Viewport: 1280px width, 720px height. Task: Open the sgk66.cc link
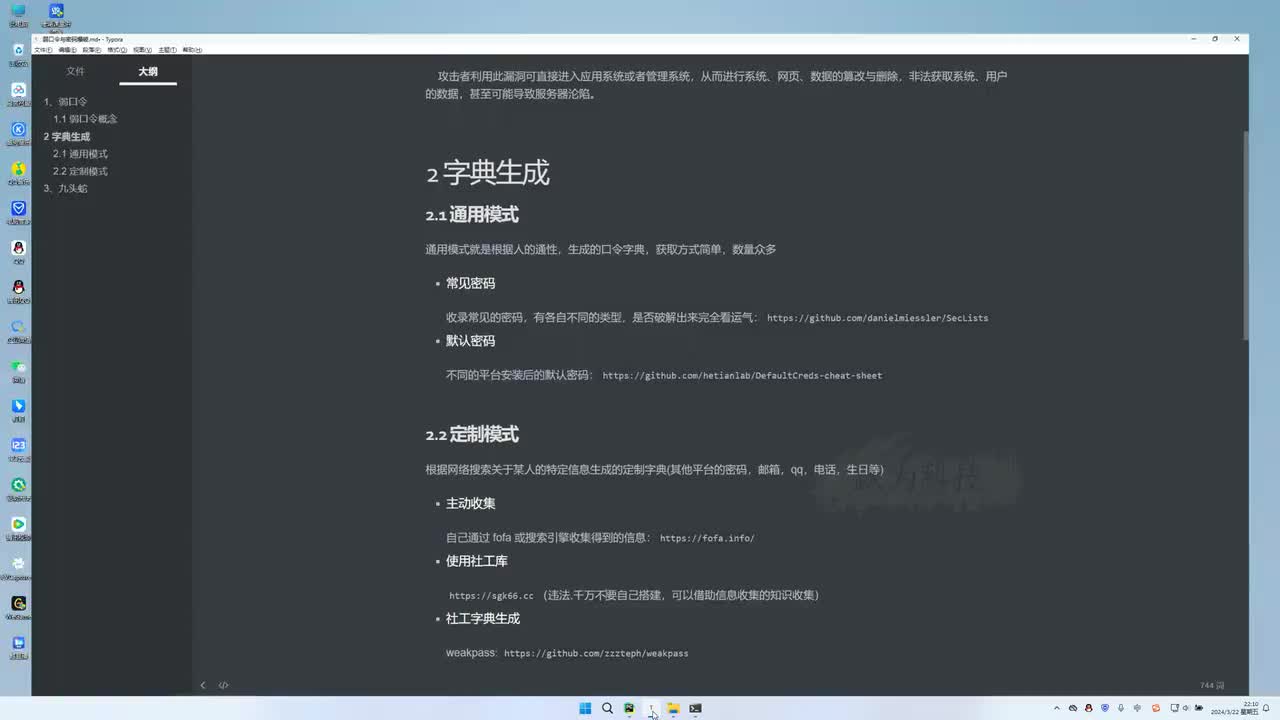click(x=491, y=596)
